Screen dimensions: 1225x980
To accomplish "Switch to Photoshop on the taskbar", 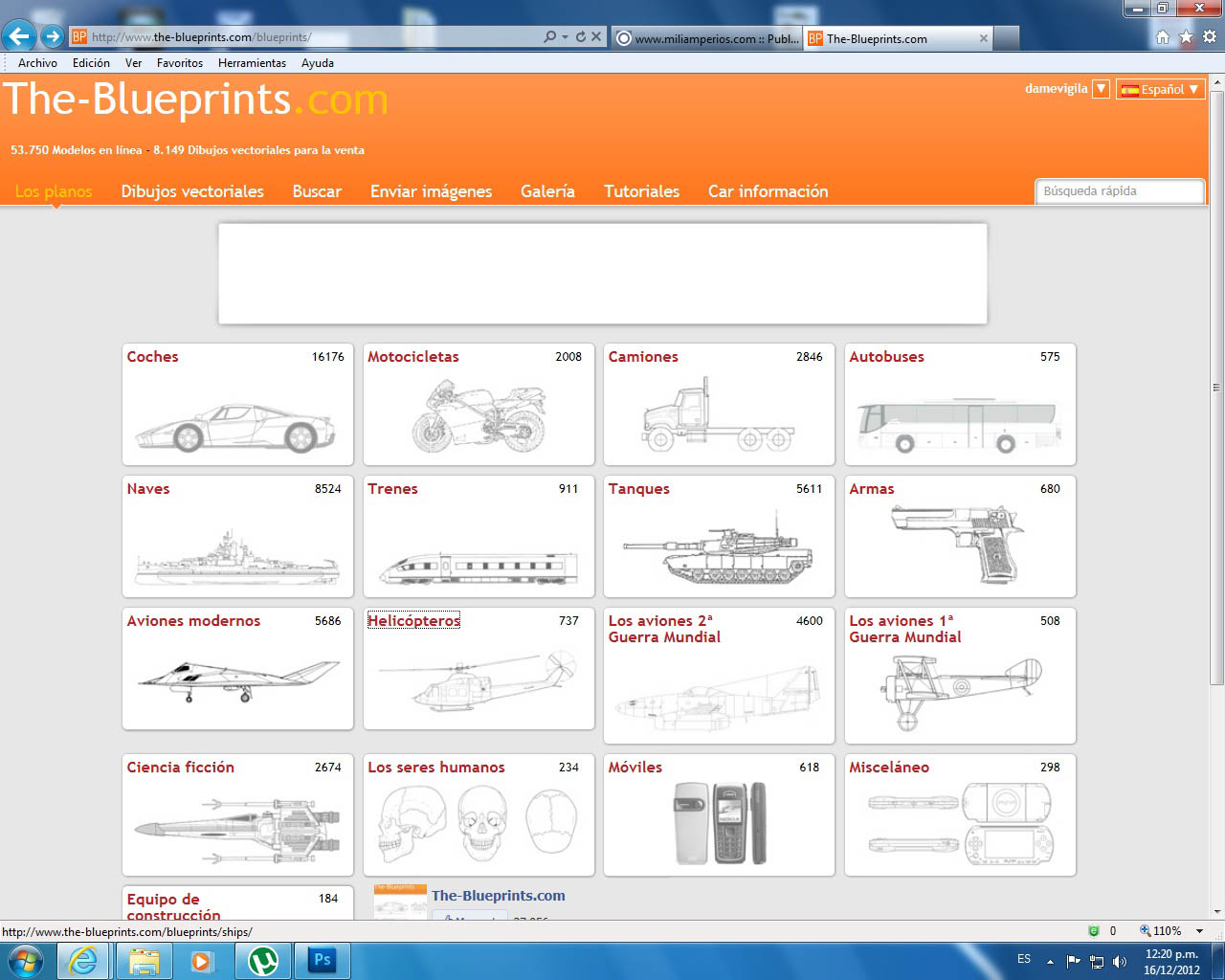I will (x=323, y=960).
